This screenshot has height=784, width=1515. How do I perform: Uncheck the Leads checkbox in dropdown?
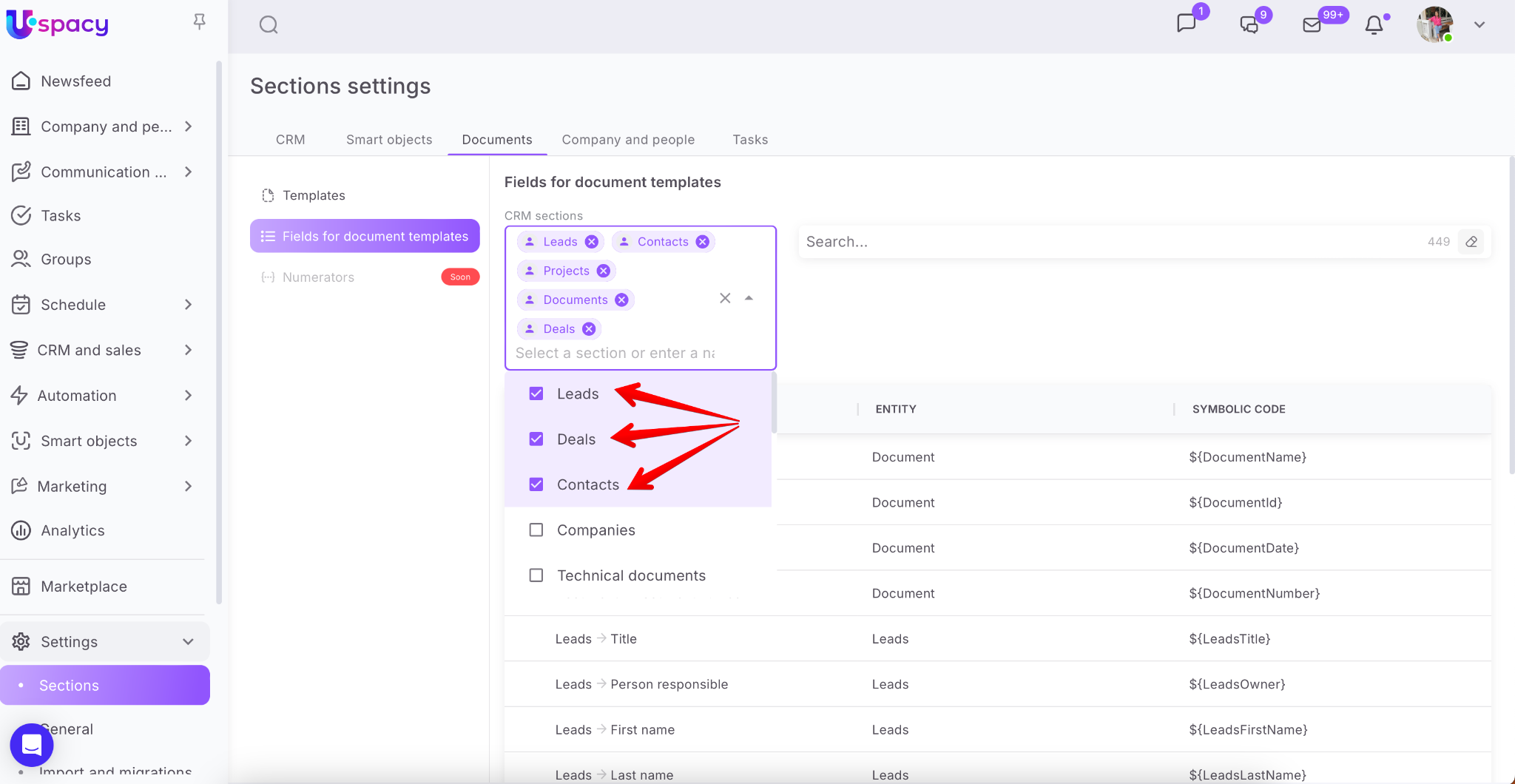point(536,393)
